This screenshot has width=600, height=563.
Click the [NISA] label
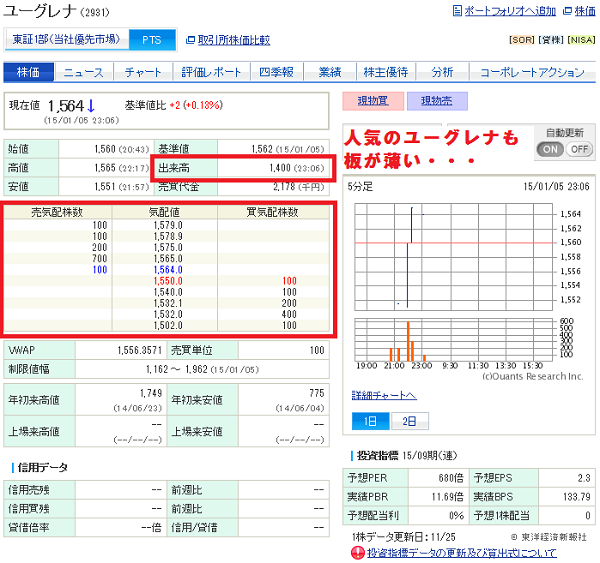pos(581,40)
